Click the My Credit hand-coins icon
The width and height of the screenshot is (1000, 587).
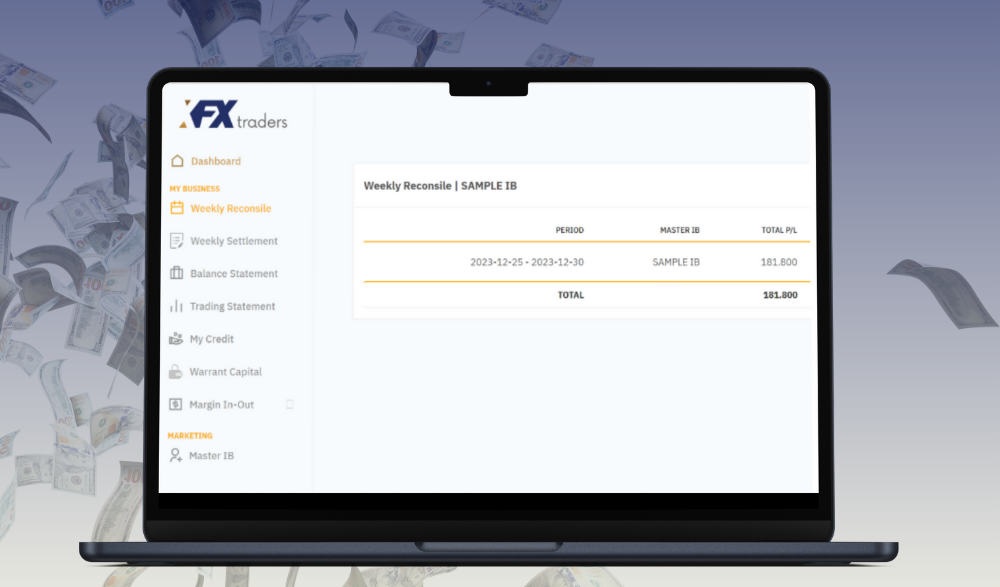point(177,339)
